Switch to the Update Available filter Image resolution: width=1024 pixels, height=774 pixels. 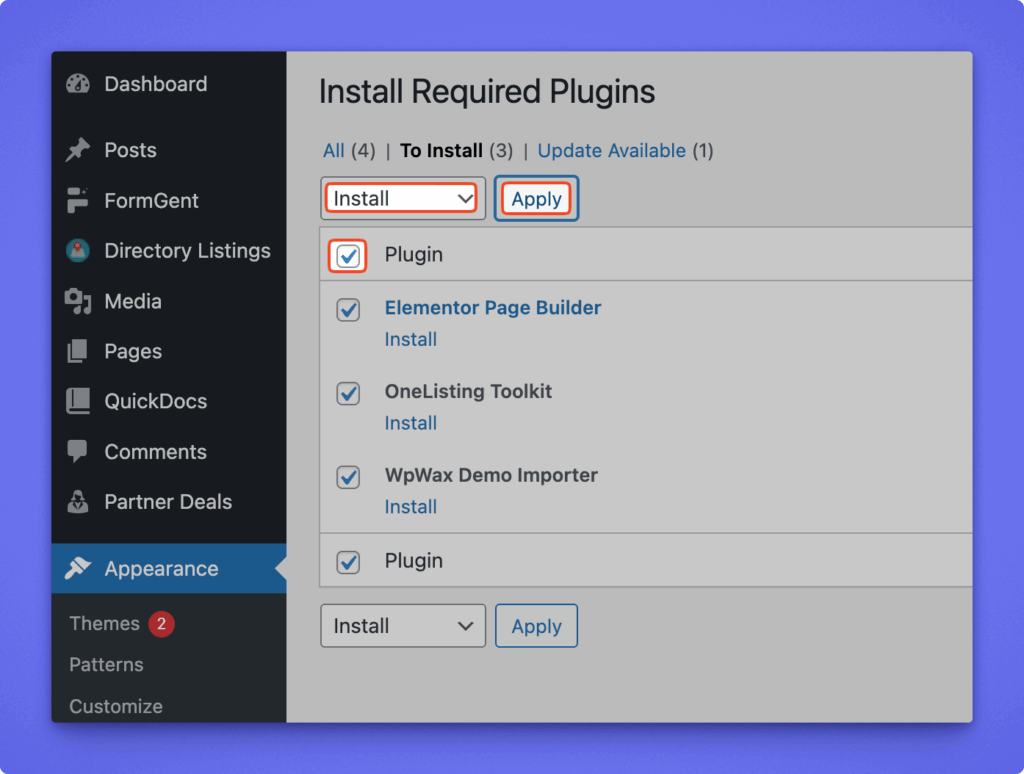tap(611, 151)
